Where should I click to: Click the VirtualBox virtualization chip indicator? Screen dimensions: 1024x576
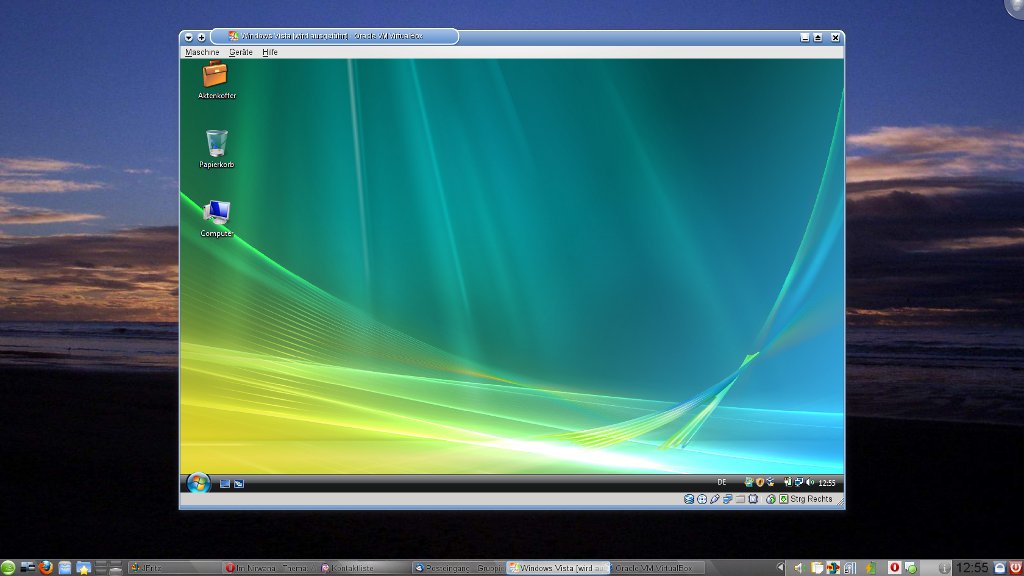pos(753,499)
